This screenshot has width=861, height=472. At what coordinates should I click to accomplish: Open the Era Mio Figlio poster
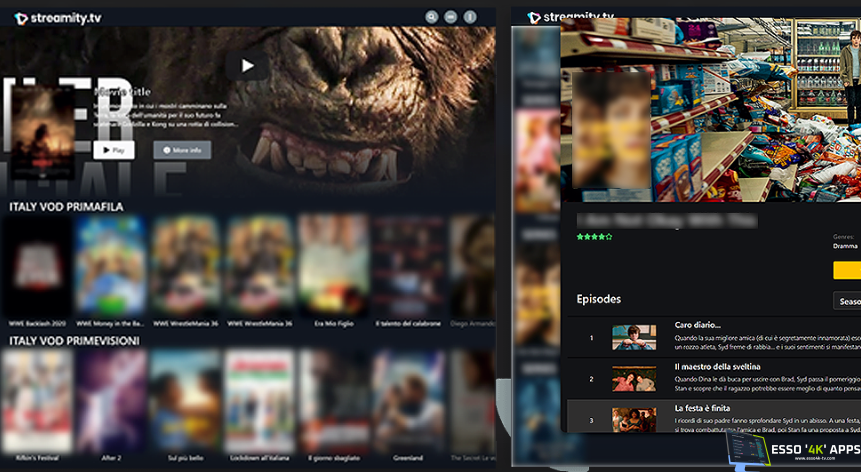335,265
